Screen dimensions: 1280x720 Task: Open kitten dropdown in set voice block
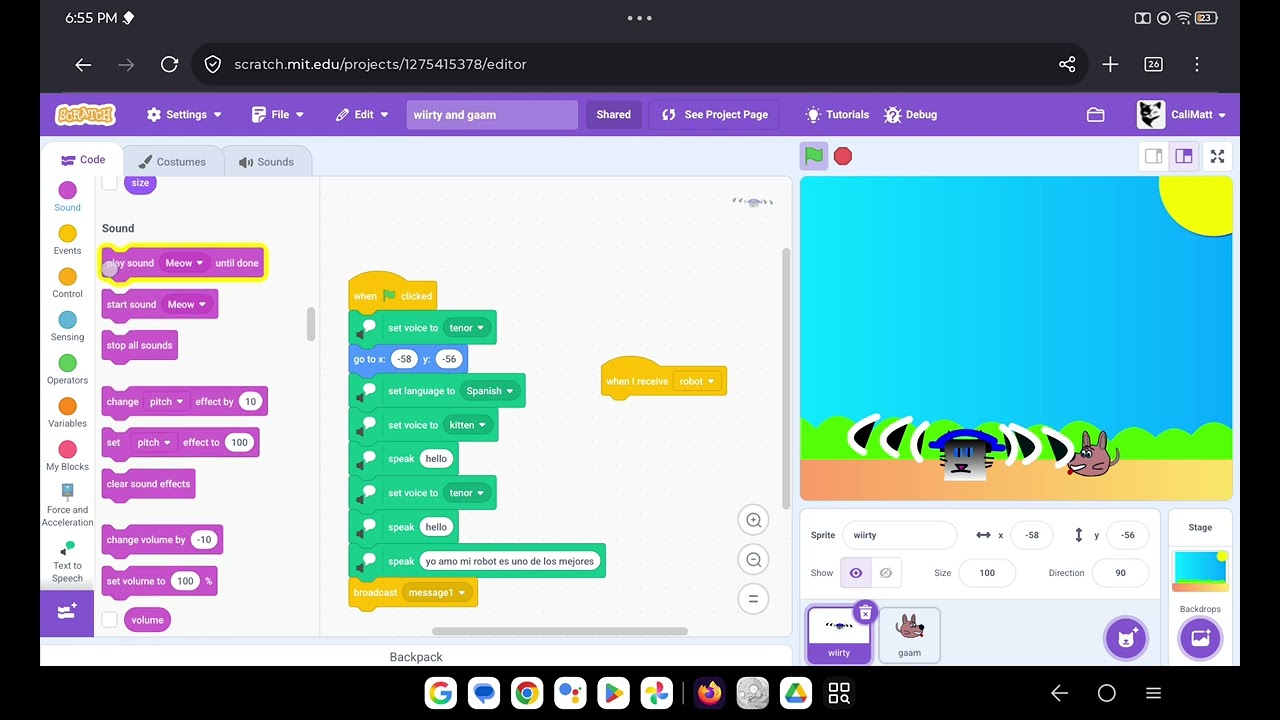click(467, 425)
